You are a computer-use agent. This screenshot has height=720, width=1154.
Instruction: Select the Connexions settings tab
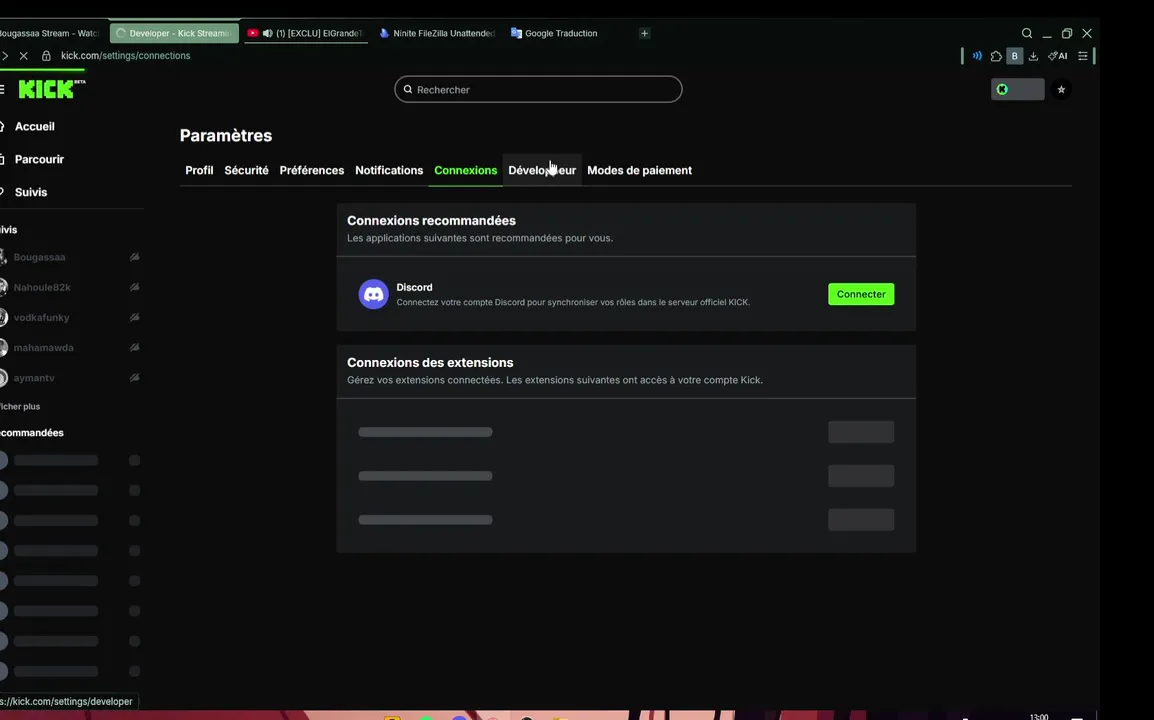click(465, 170)
